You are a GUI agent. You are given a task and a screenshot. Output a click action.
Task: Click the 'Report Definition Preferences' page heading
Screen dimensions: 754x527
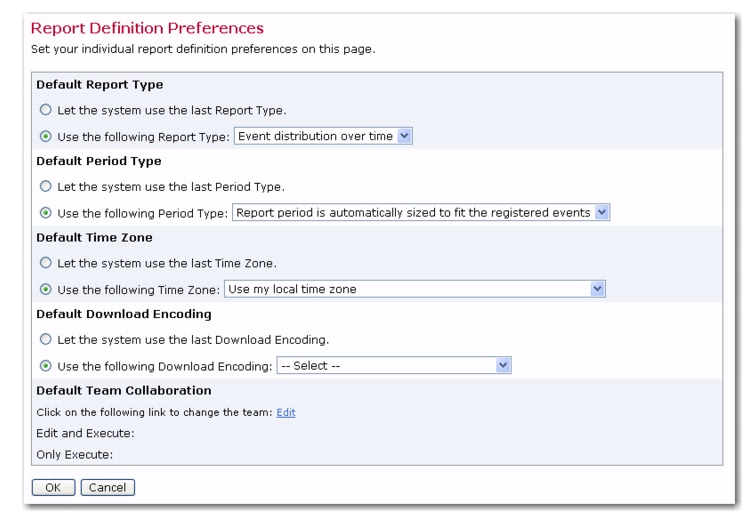tap(147, 28)
